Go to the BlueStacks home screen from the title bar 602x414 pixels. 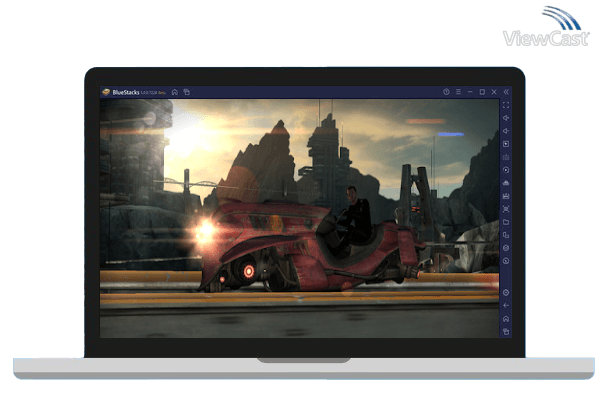(175, 92)
